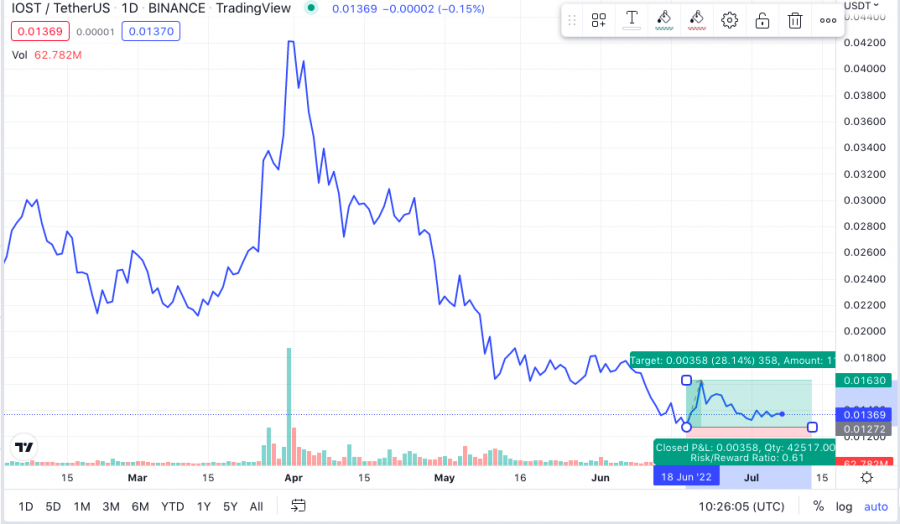This screenshot has height=524, width=900.
Task: Select the 1M time range
Action: (x=82, y=506)
